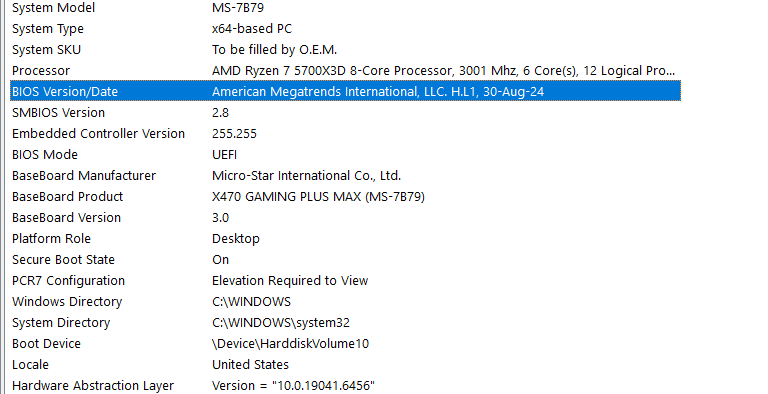Select the SMBIOS Version row
The image size is (768, 394).
pos(345,113)
